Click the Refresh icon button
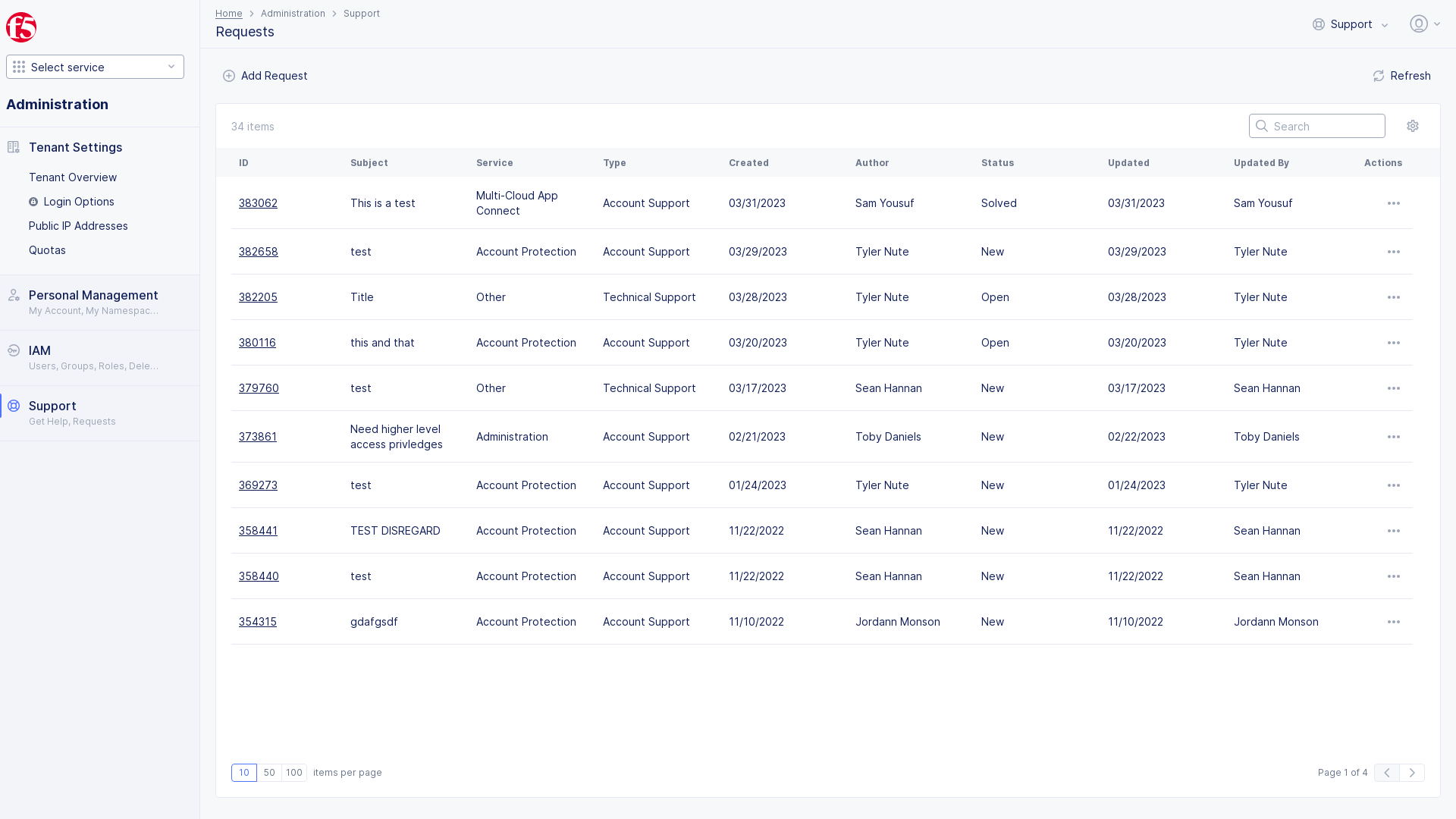The width and height of the screenshot is (1456, 819). click(x=1378, y=76)
